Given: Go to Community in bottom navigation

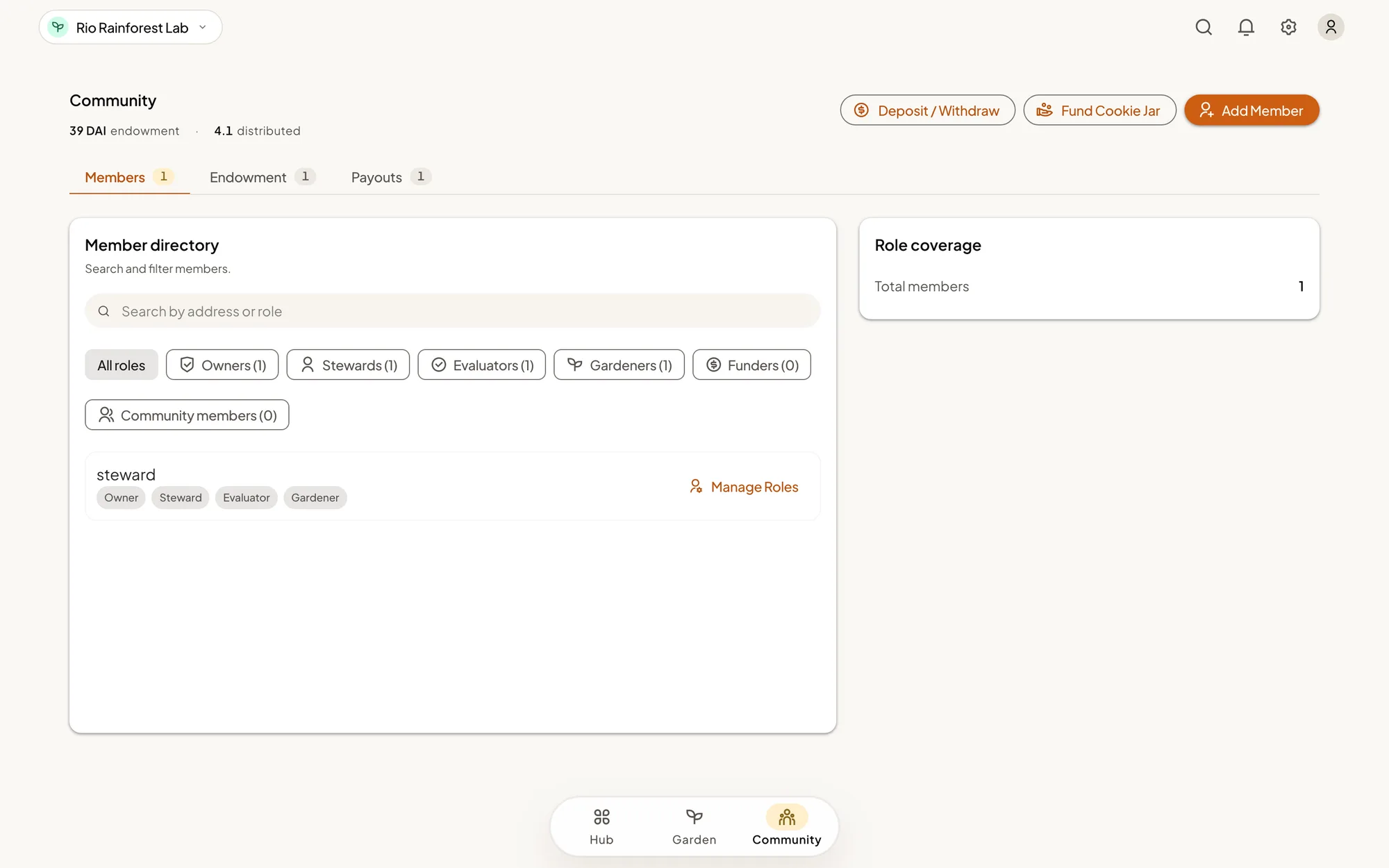Looking at the screenshot, I should (786, 826).
